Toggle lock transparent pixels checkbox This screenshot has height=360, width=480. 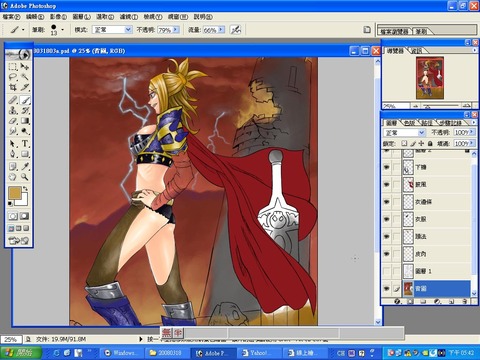(x=404, y=143)
